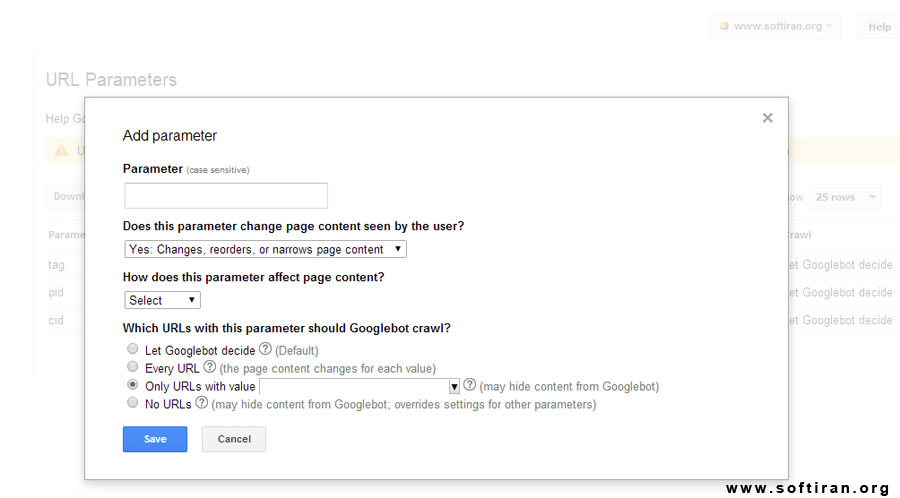Expand the Select dropdown for page content effect
Image resolution: width=900 pixels, height=498 pixels.
pyautogui.click(x=162, y=300)
